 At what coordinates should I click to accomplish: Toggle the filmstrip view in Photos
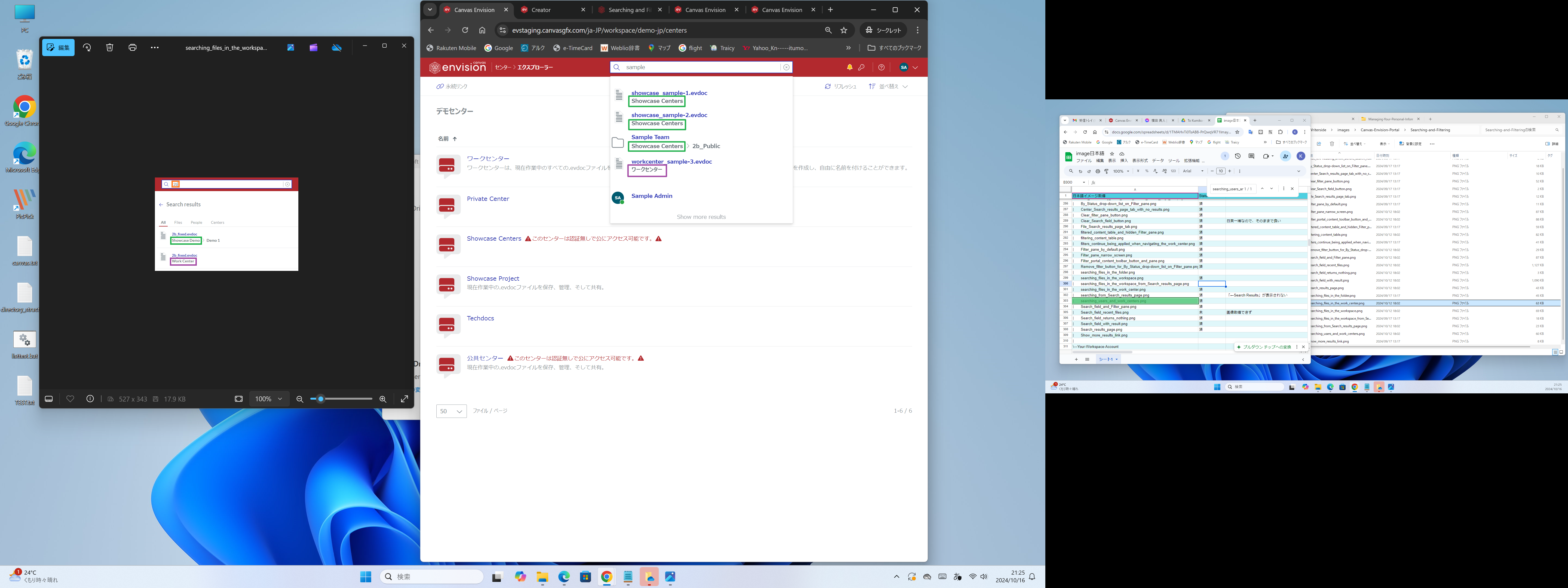[49, 399]
